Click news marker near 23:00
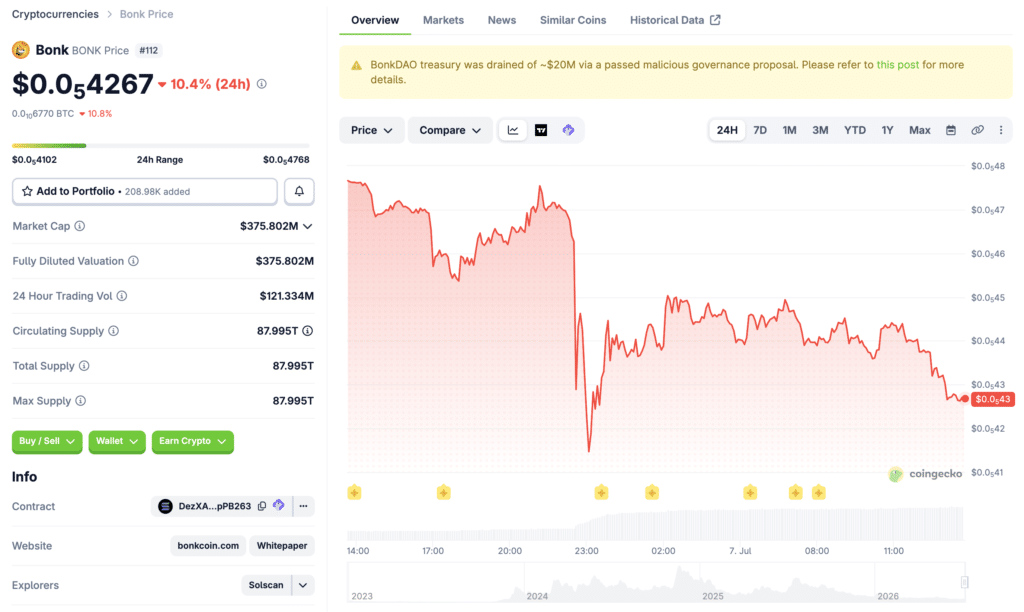The height and width of the screenshot is (612, 1024). click(601, 492)
